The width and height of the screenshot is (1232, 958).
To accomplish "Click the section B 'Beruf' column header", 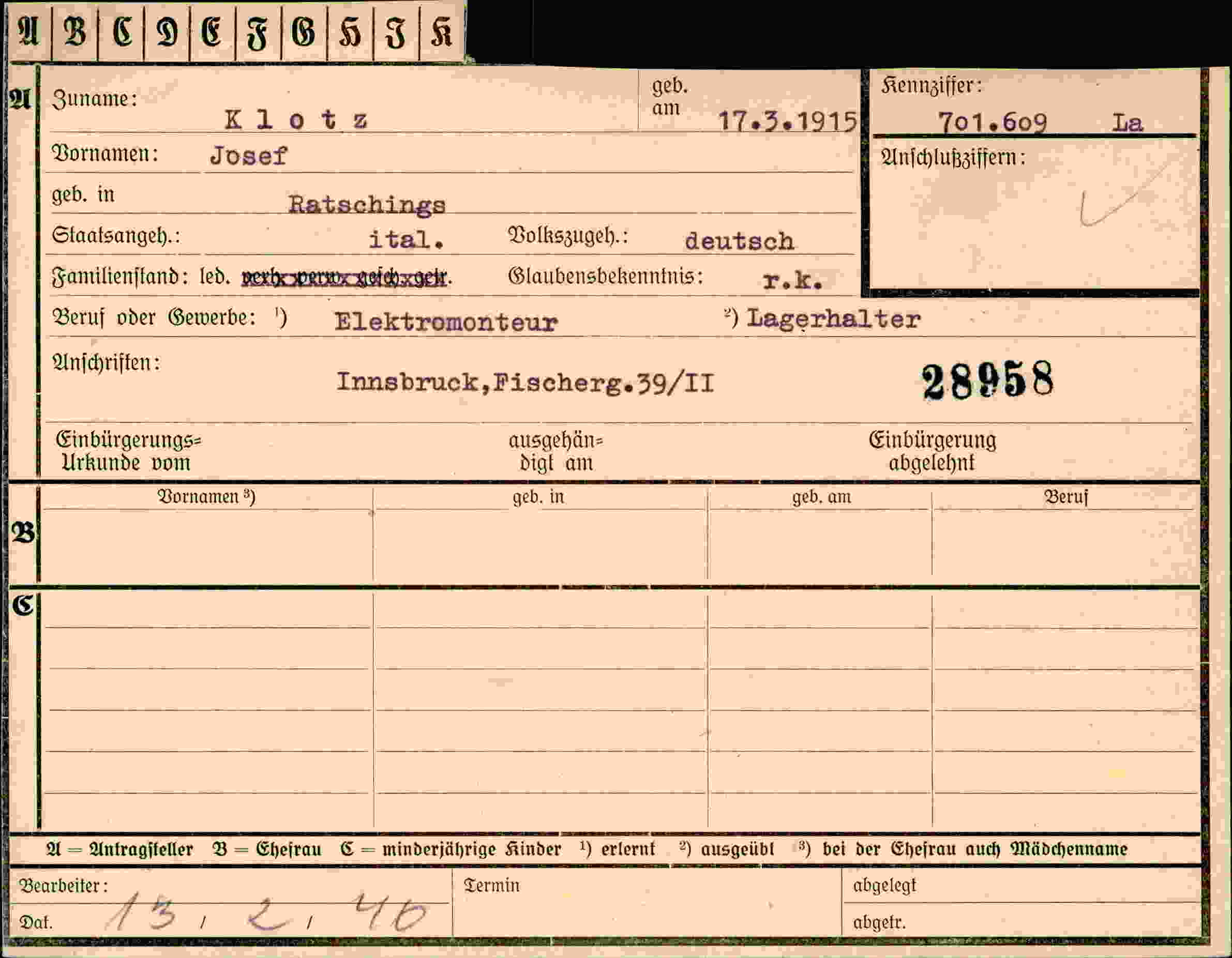I will [x=1065, y=497].
